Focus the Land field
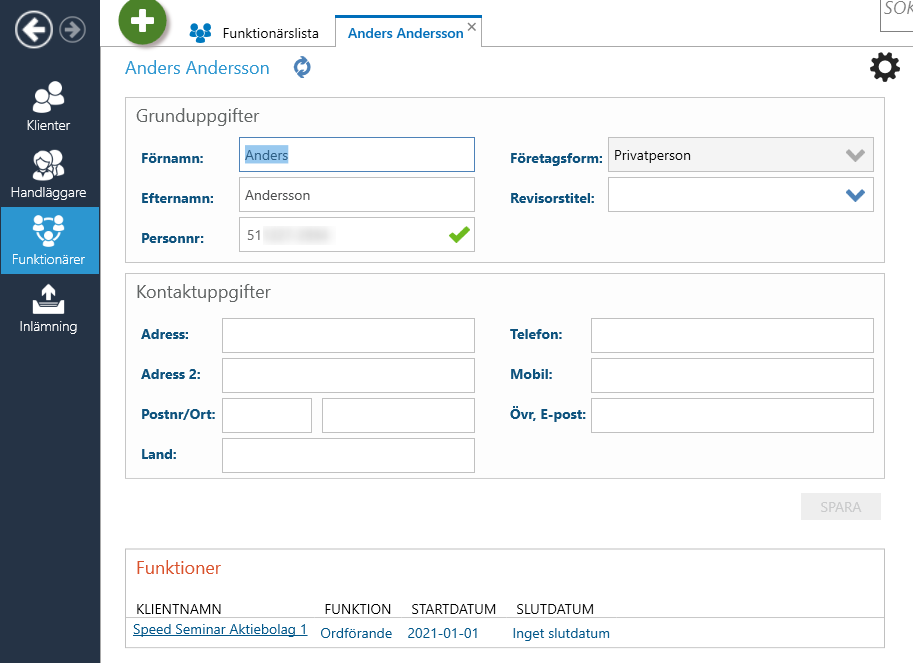The image size is (913, 663). [x=348, y=455]
